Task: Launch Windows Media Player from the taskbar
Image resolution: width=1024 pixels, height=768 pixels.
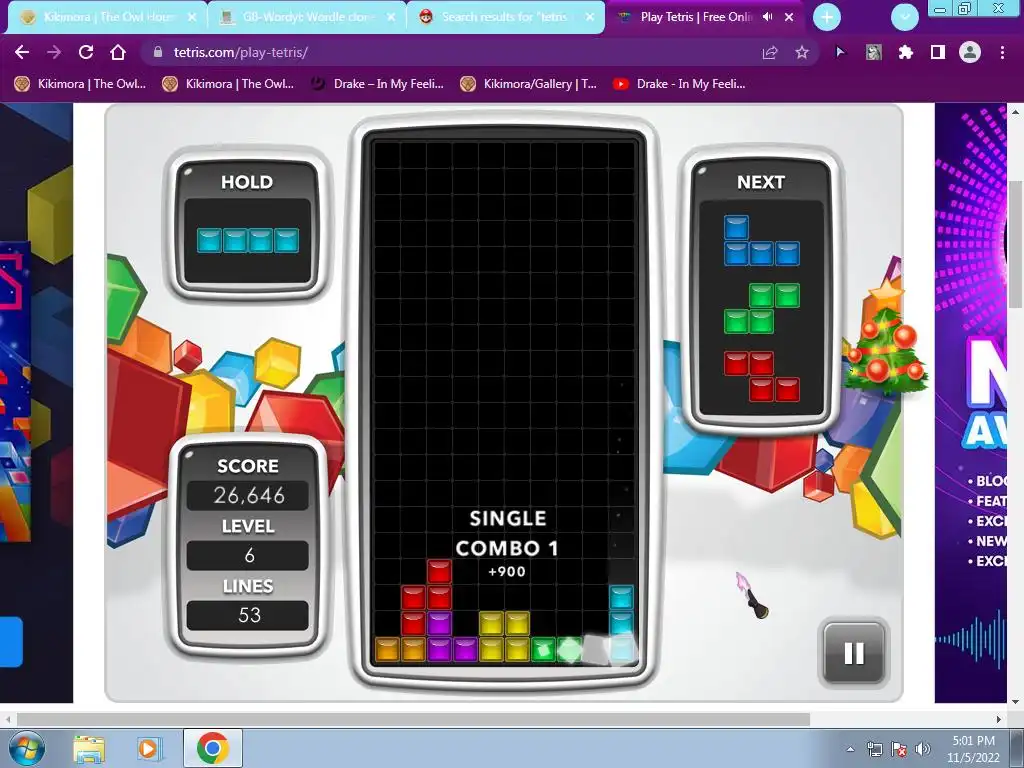Action: coord(149,748)
